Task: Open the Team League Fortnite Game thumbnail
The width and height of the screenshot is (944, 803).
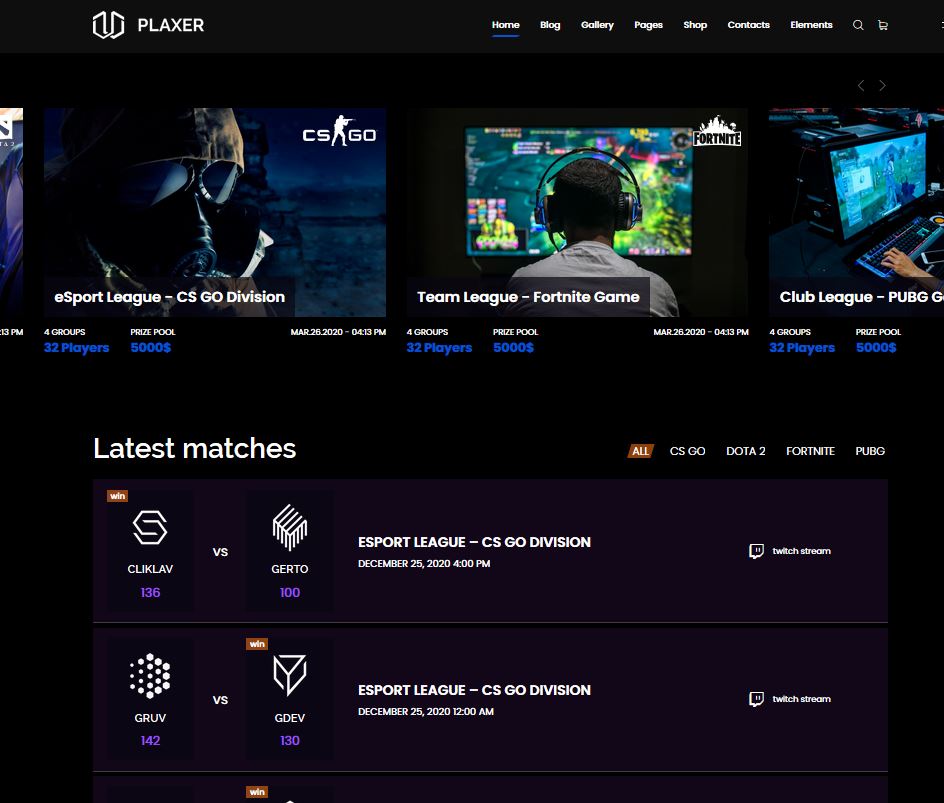Action: click(577, 200)
